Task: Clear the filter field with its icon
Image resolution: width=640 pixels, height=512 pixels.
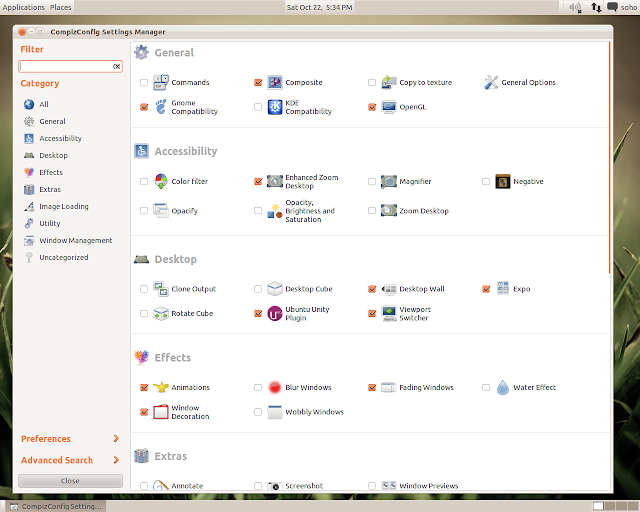Action: [x=116, y=66]
